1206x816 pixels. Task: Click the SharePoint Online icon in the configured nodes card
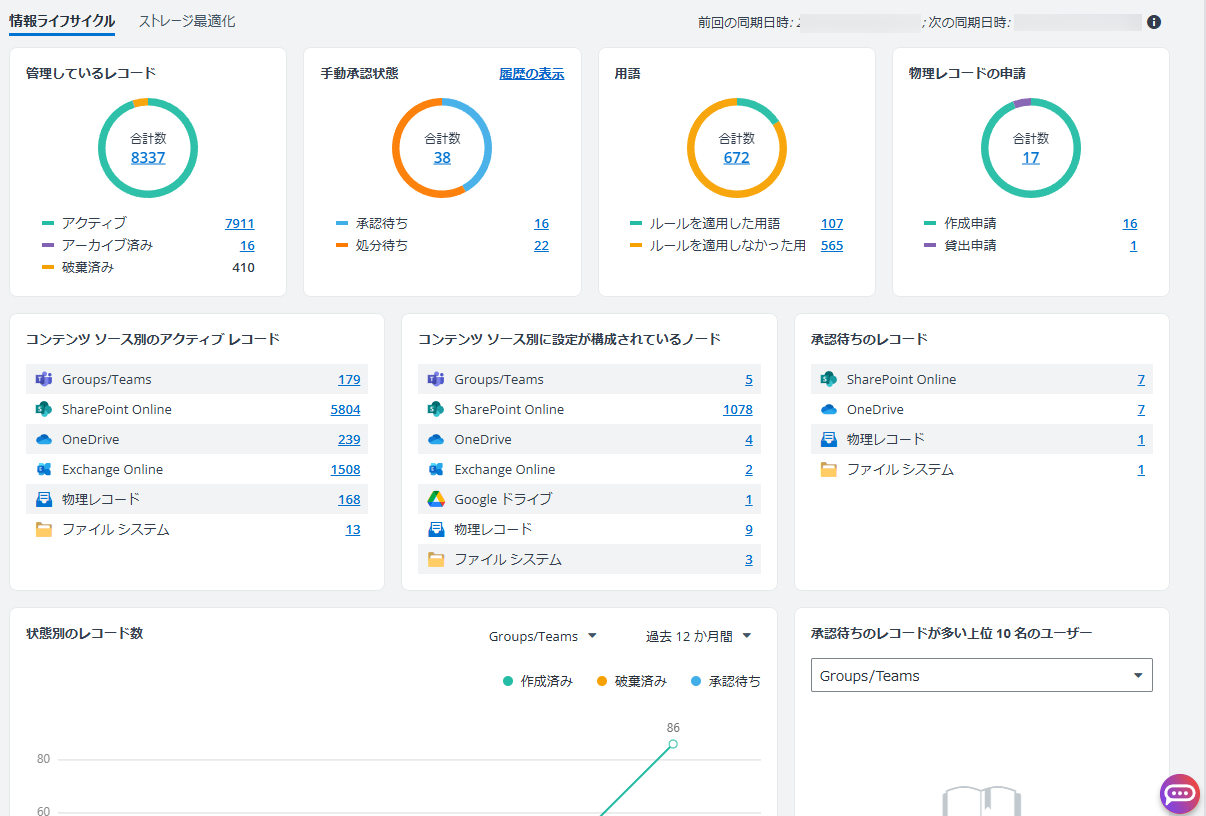pos(436,409)
